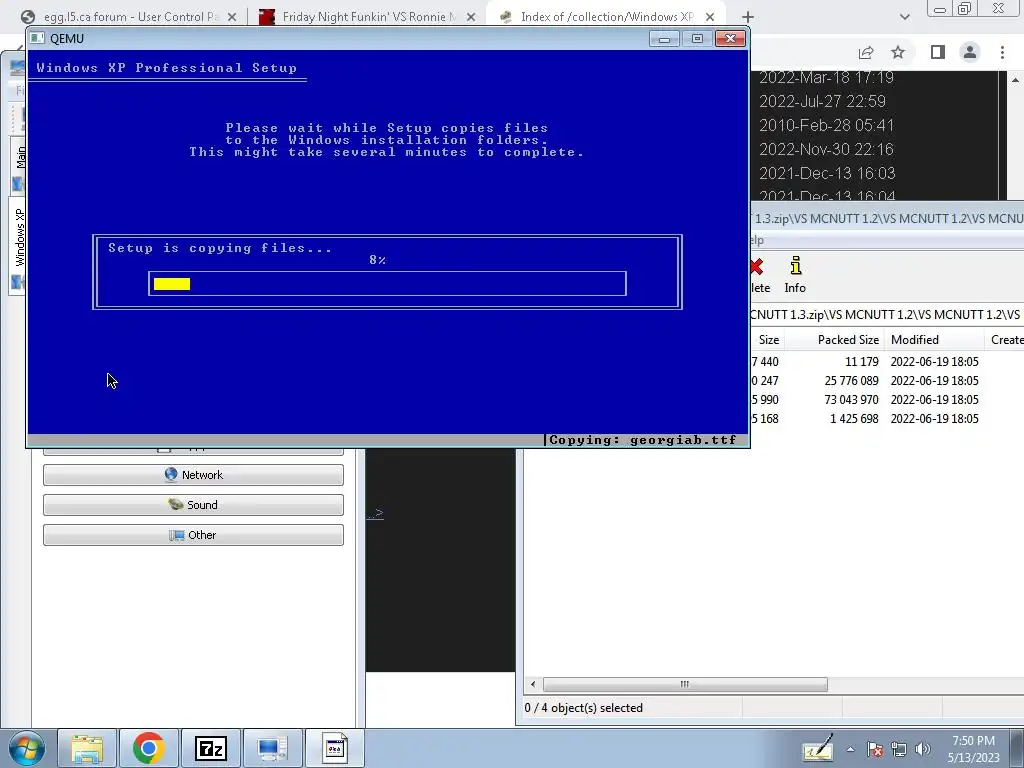Viewport: 1024px width, 768px height.
Task: Open Action Center flag in tray
Action: tap(874, 749)
